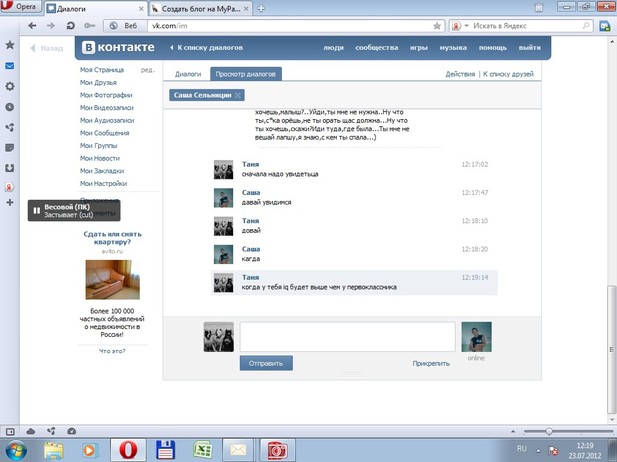The width and height of the screenshot is (617, 462).
Task: Reload the page with refresh icon
Action: pyautogui.click(x=70, y=26)
